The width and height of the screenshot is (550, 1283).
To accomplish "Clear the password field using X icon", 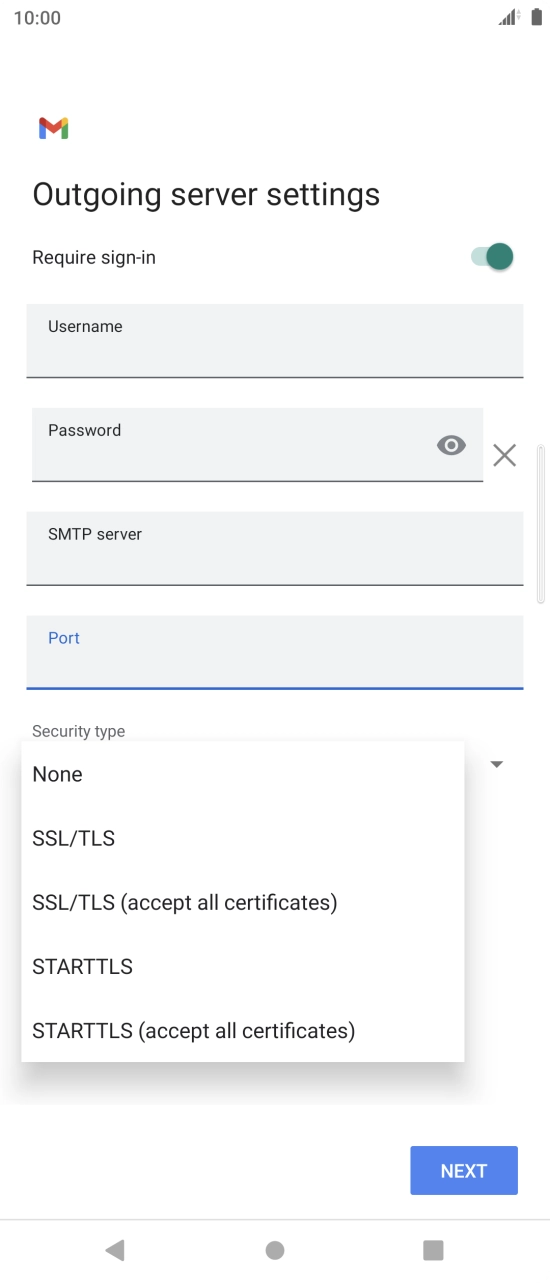I will 504,456.
